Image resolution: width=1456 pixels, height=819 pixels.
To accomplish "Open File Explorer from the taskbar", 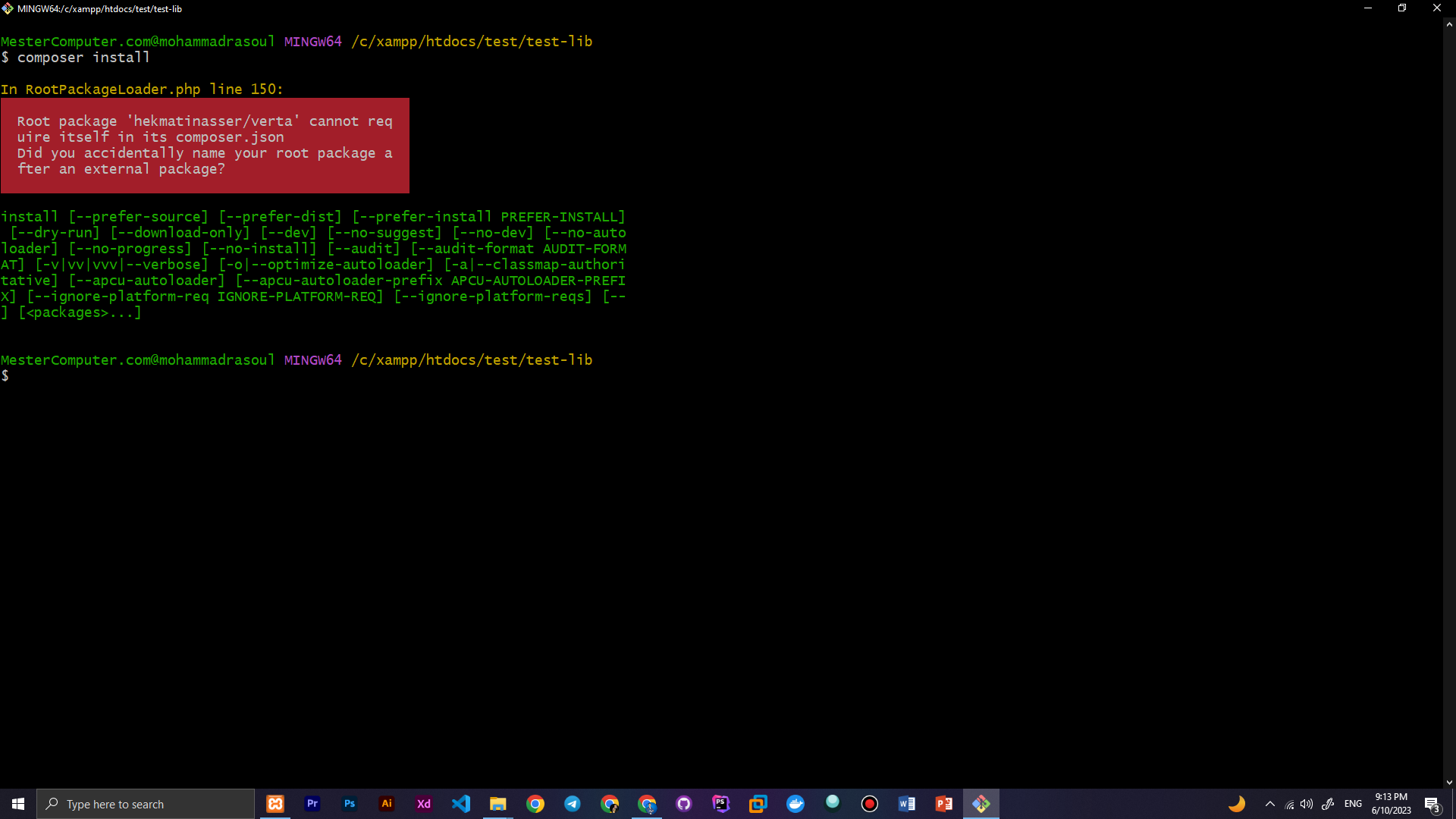I will coord(498,804).
